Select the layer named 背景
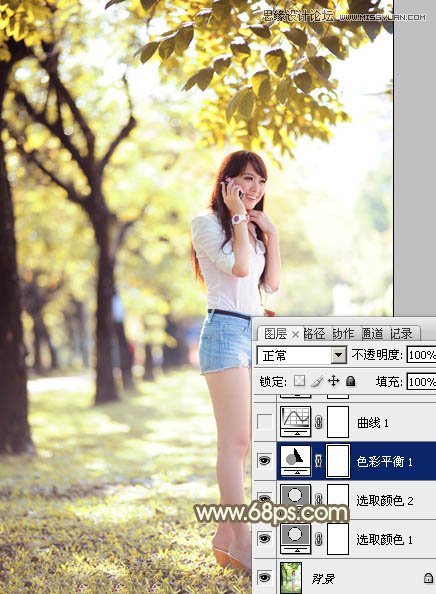 point(323,579)
